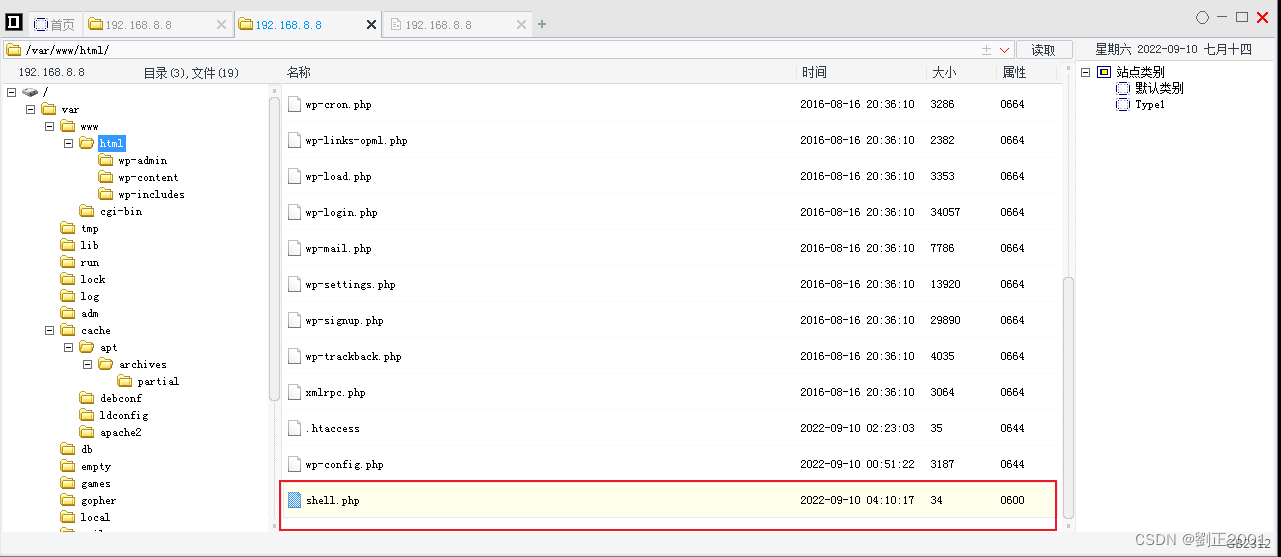Collapse the root / tree node

(12, 92)
